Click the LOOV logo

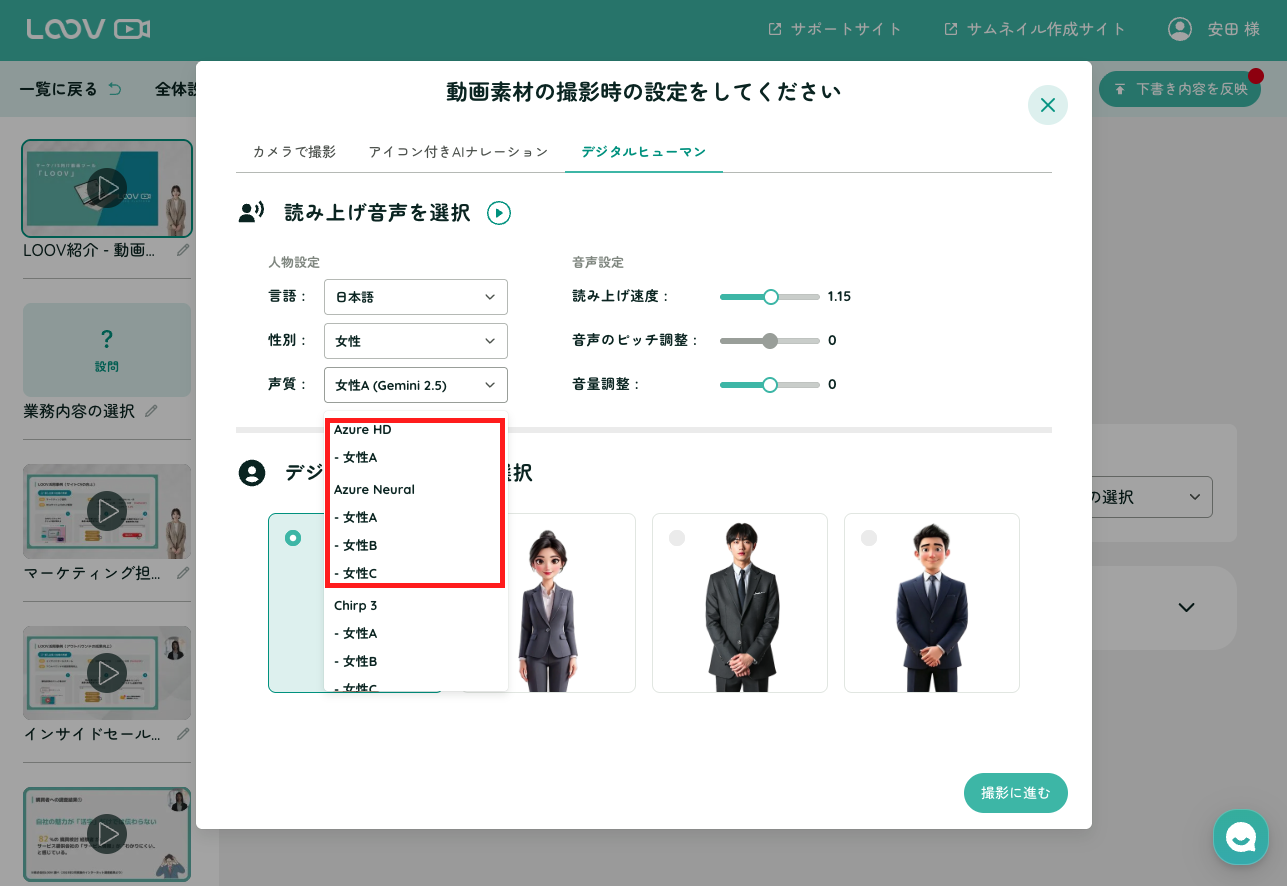point(88,29)
